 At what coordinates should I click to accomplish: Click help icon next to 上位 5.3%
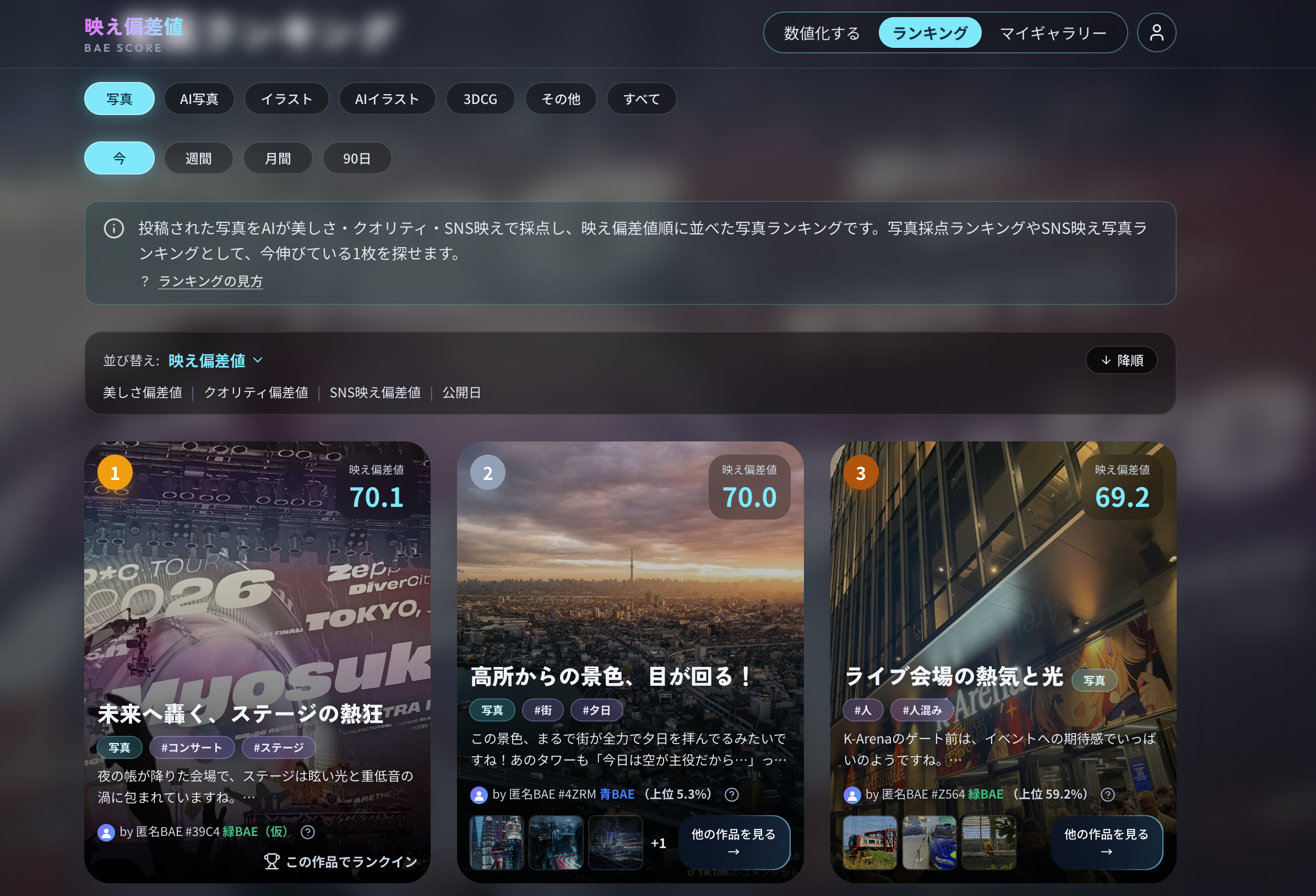point(731,795)
